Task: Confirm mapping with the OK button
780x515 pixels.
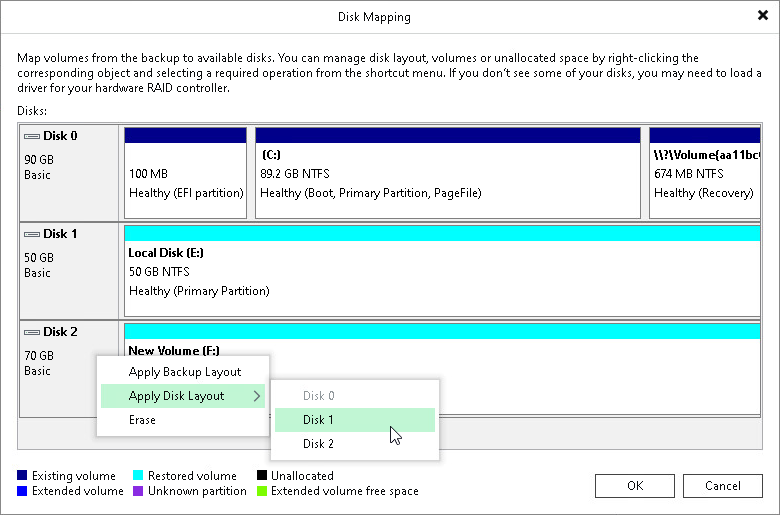Action: click(635, 486)
